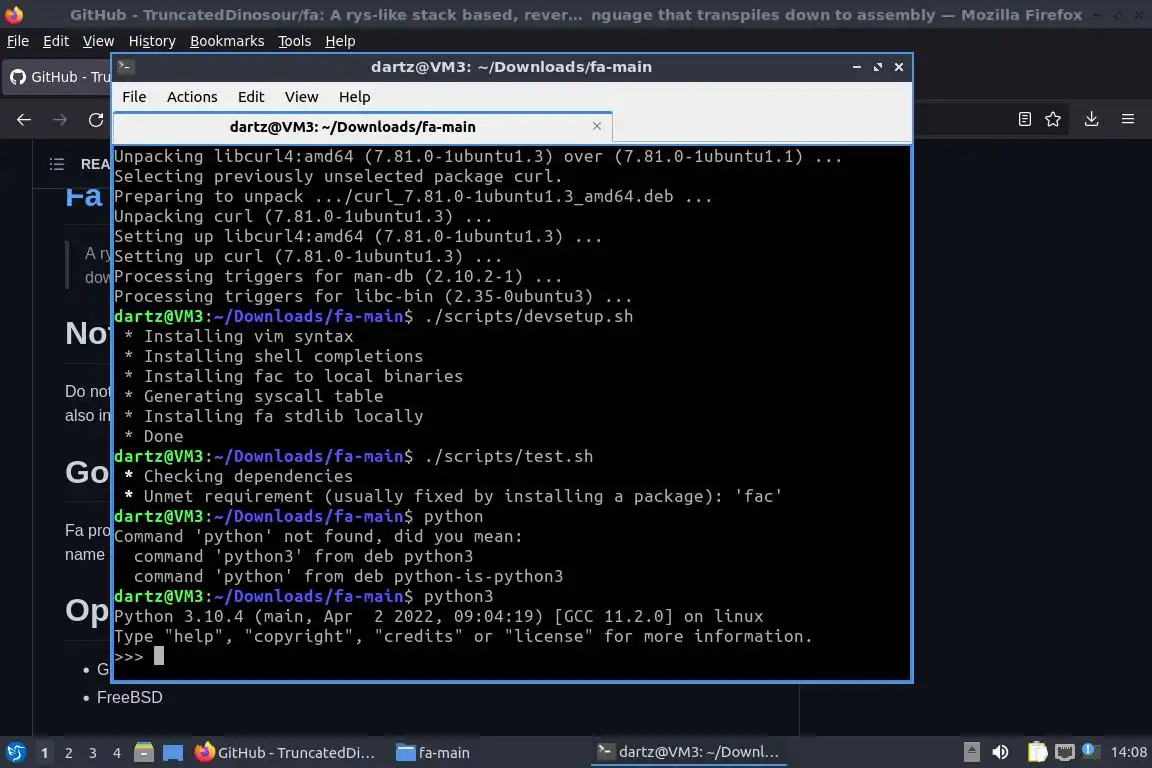Open the update notifier tray icon

[x=1090, y=751]
